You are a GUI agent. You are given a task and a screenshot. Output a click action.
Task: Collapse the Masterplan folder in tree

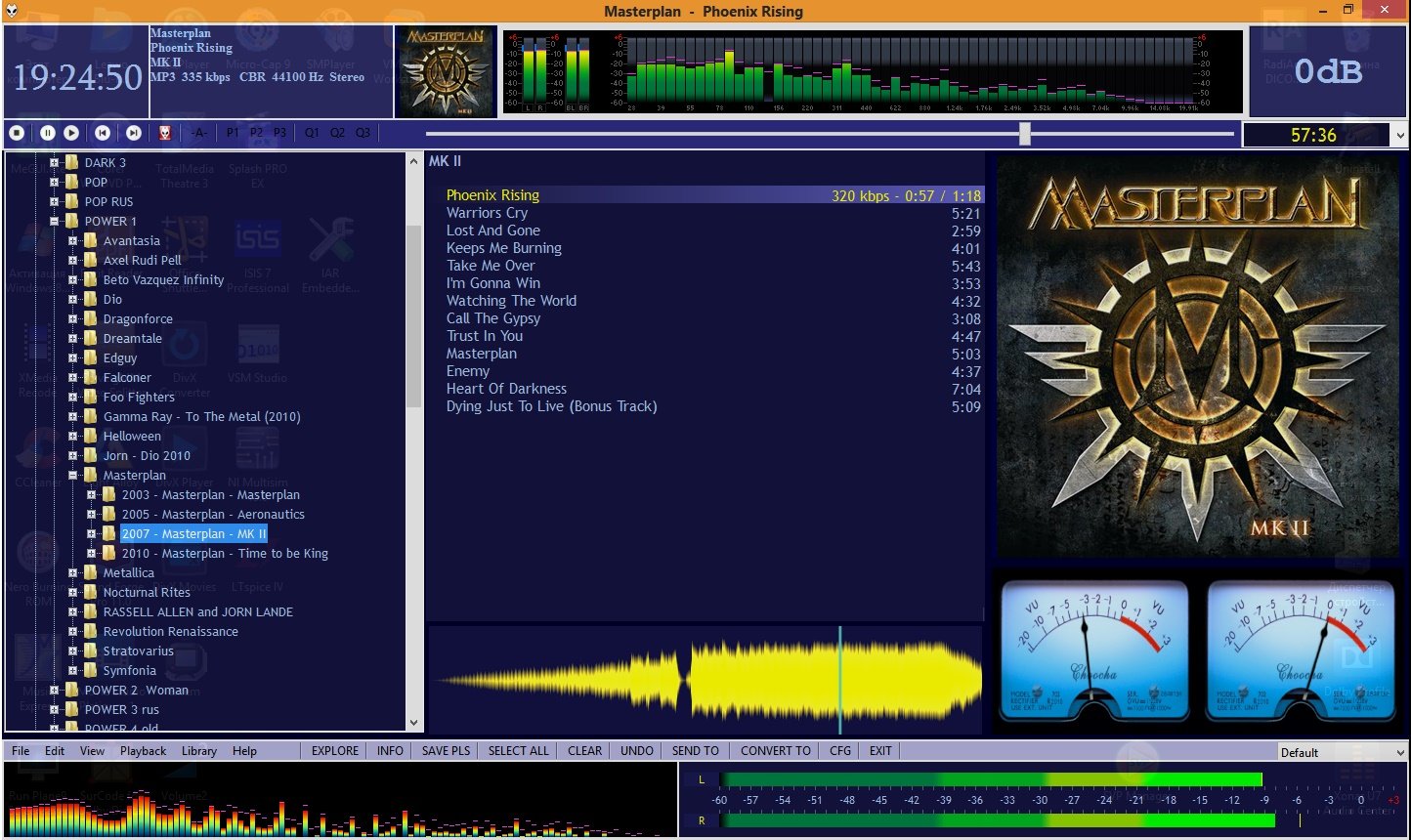click(x=73, y=476)
